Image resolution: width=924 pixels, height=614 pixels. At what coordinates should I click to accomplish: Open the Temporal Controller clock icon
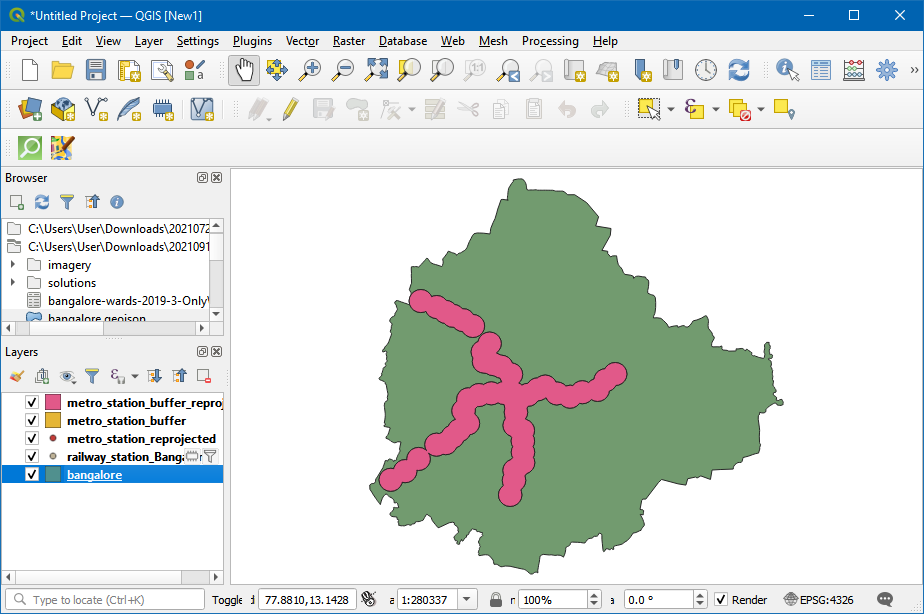(x=707, y=71)
